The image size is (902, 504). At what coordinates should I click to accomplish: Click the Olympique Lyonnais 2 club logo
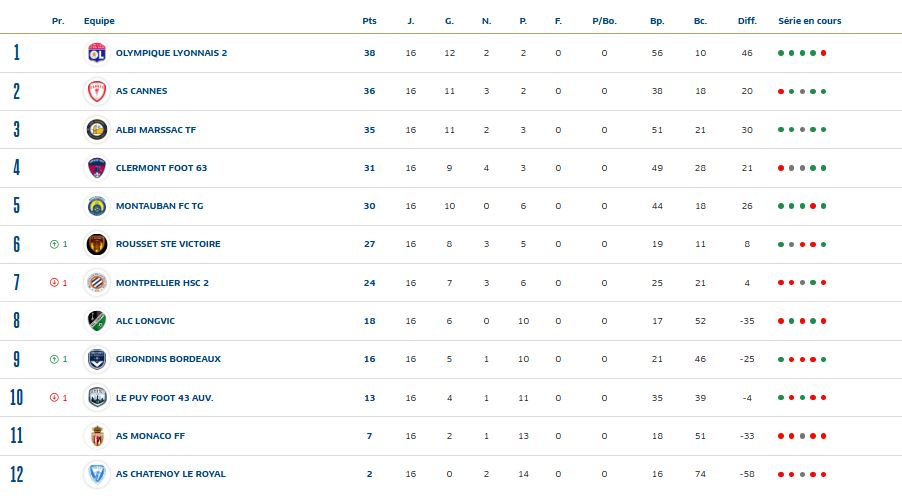97,53
